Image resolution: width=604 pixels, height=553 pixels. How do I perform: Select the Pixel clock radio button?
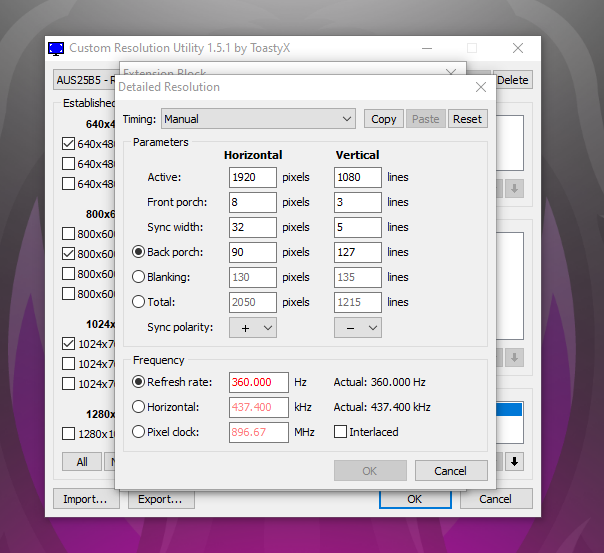tap(139, 432)
